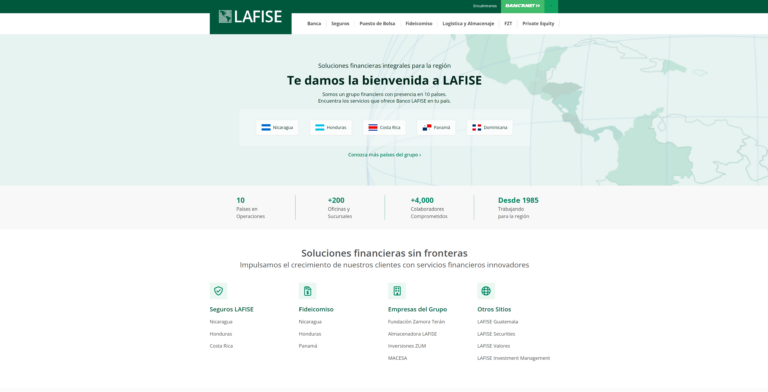Open the Private Equity menu

point(538,24)
